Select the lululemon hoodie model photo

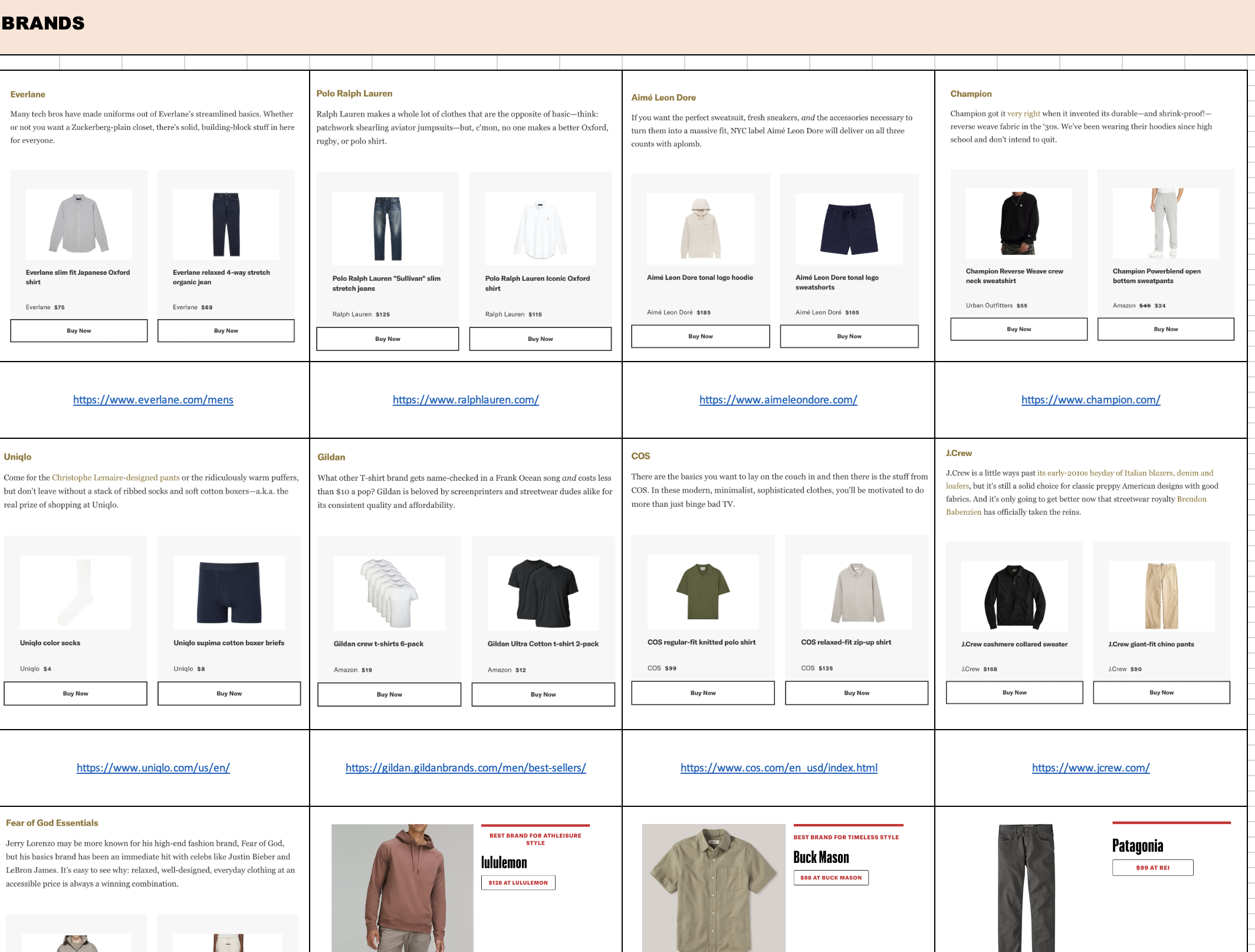click(402, 888)
